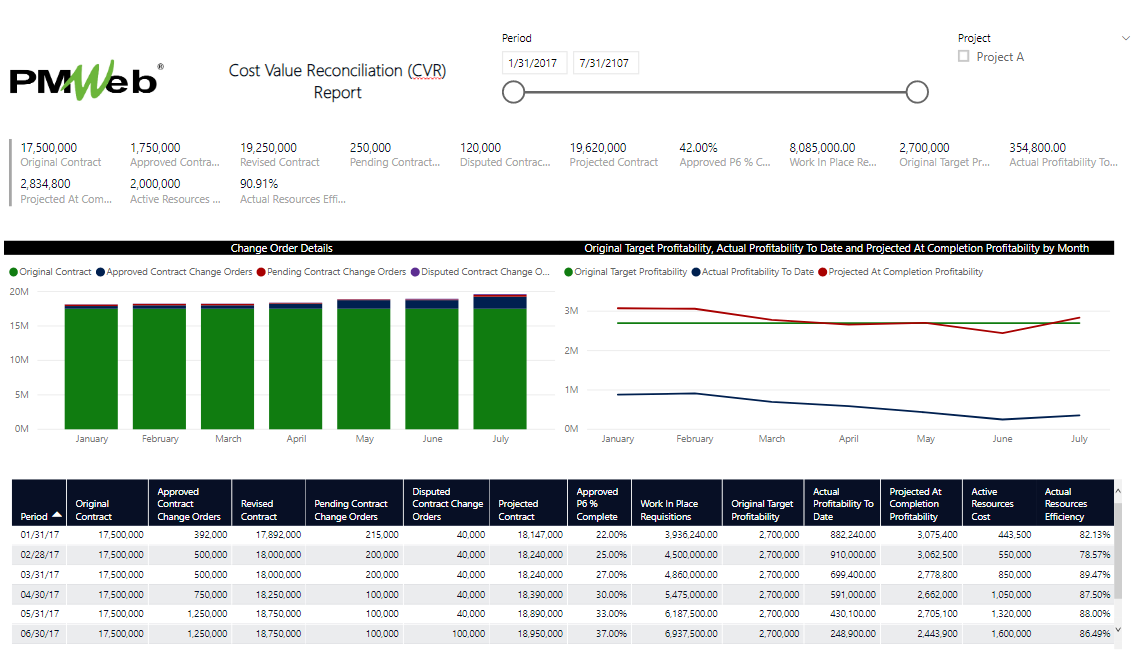Click the left handle of the Period slider
Image resolution: width=1139 pixels, height=666 pixels.
click(513, 91)
